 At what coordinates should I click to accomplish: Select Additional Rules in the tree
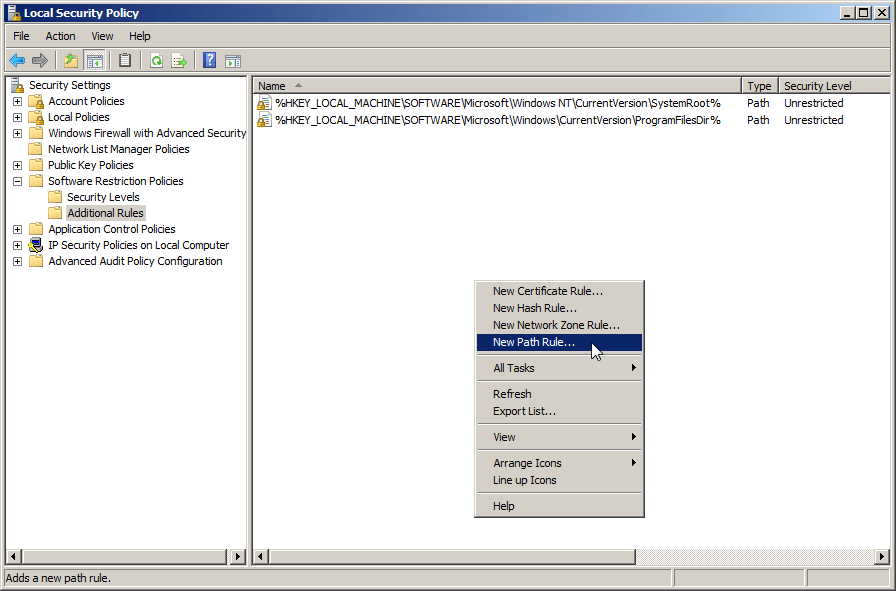[106, 213]
